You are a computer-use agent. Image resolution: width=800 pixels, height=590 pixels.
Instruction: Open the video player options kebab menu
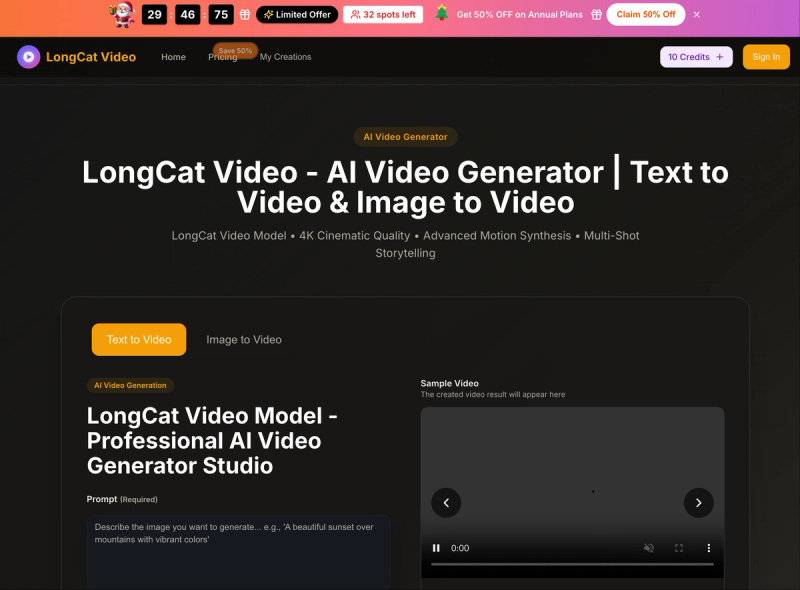click(709, 548)
